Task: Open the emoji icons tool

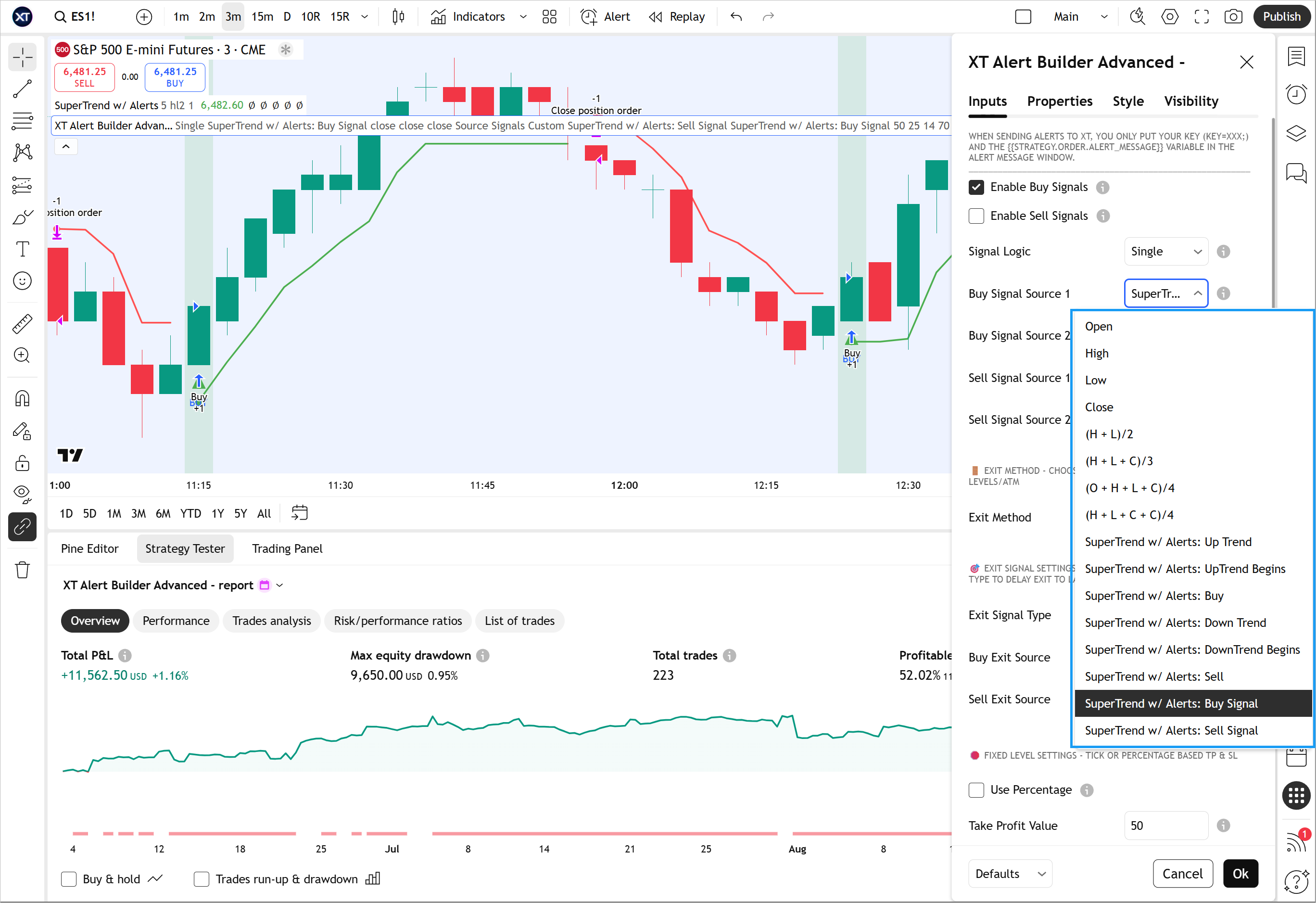Action: point(23,281)
